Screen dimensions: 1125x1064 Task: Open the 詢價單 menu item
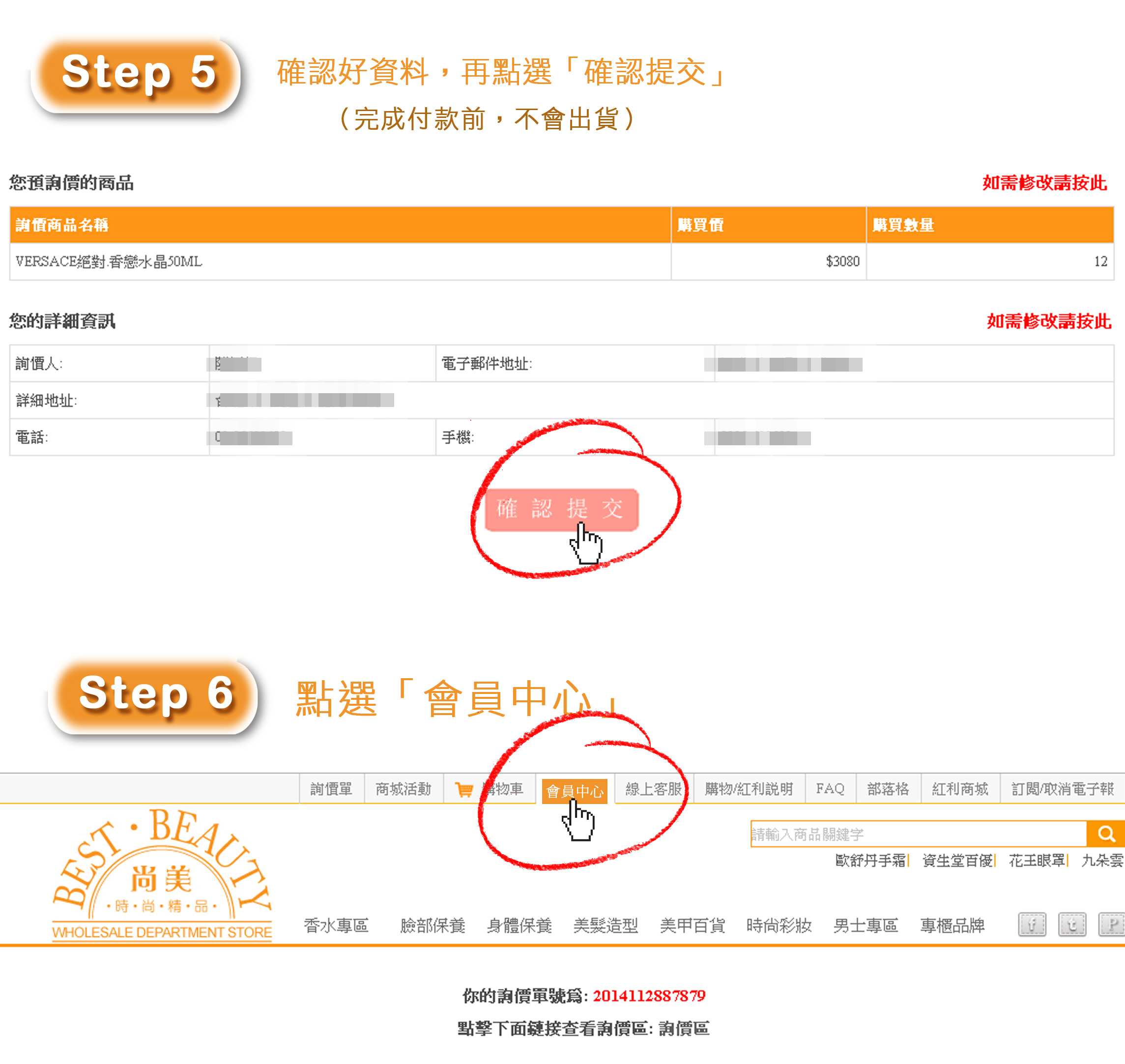coord(331,789)
